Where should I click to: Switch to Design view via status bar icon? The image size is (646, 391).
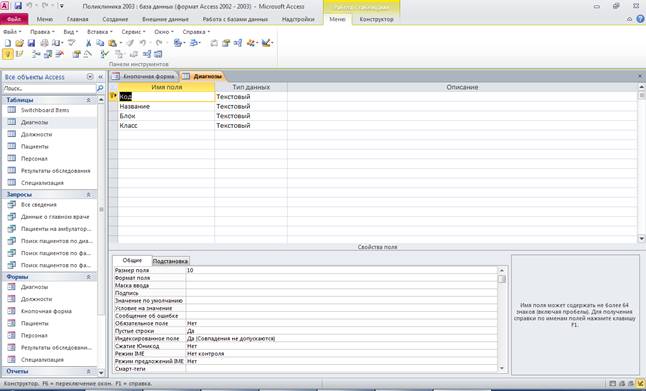point(640,384)
